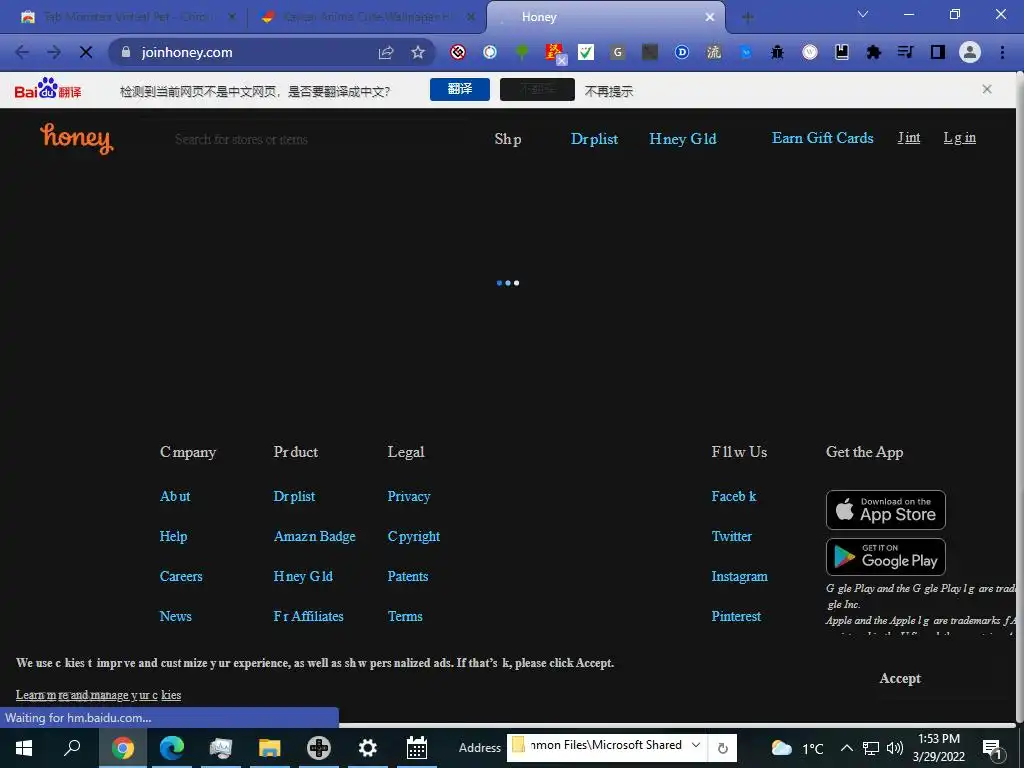
Task: Open the Patents footer link
Action: 408,576
